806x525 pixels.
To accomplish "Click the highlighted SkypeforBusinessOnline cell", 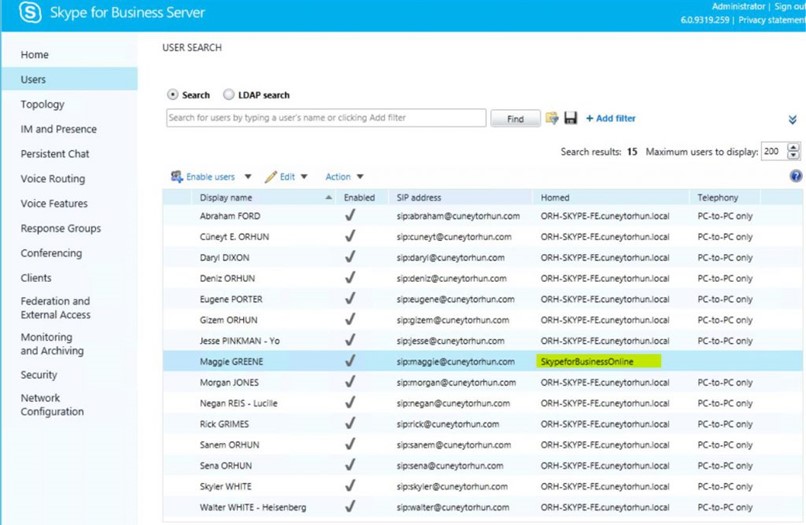I will [598, 361].
